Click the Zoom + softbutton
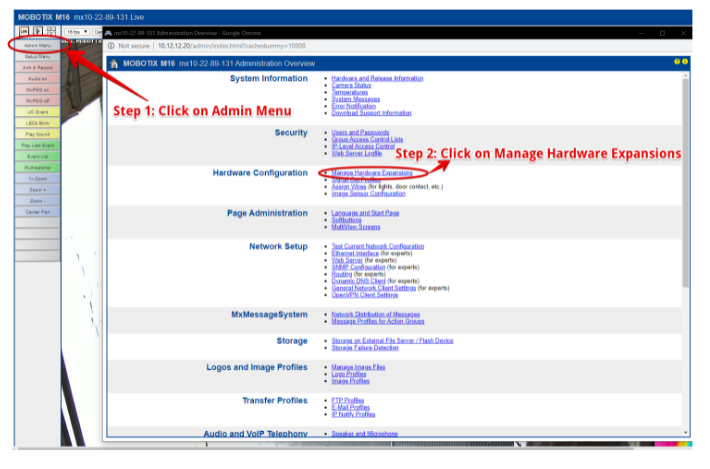Viewport: 710px width, 469px height. pyautogui.click(x=38, y=190)
